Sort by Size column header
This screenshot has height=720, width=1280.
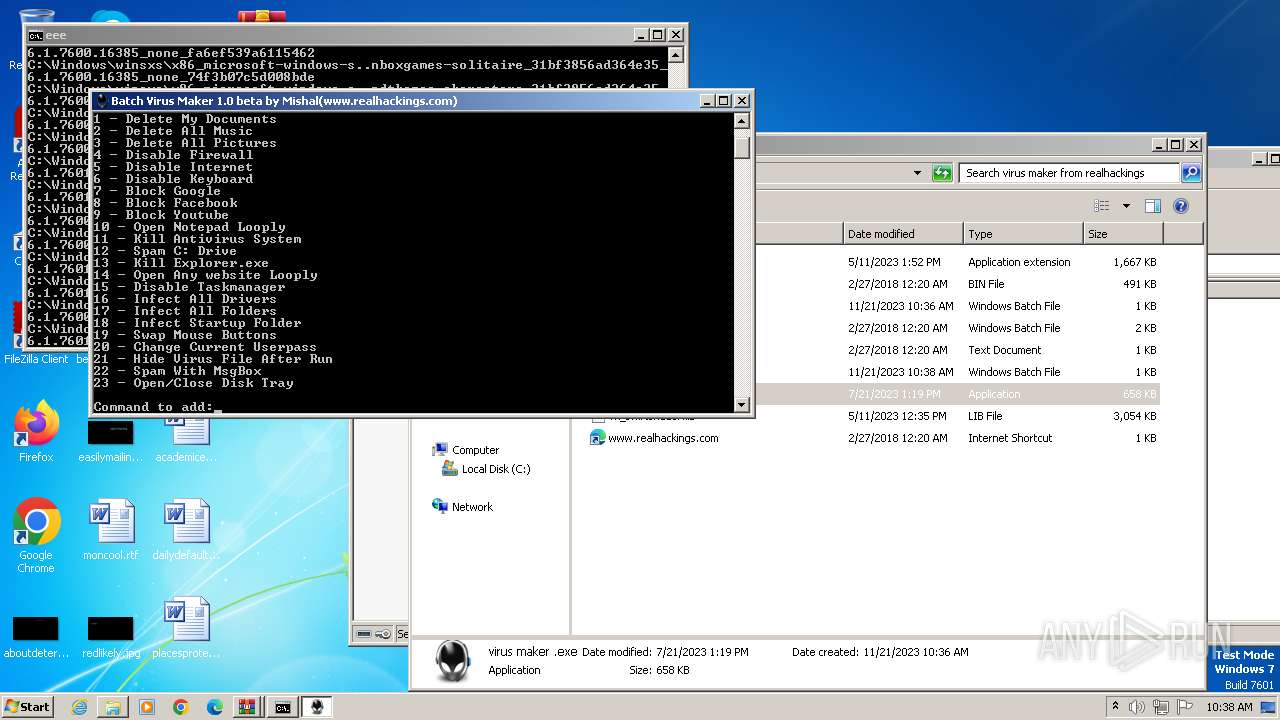pos(1123,234)
